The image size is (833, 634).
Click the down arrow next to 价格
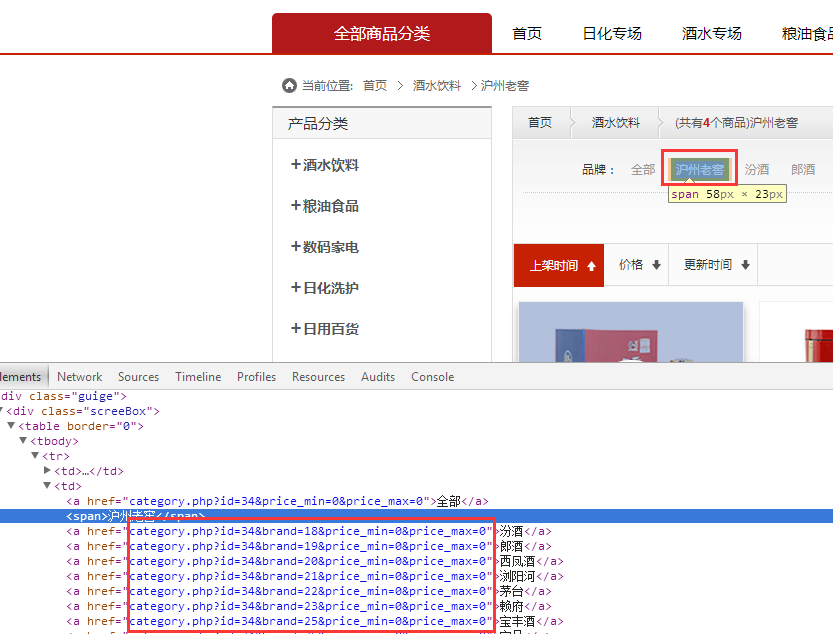pyautogui.click(x=657, y=266)
